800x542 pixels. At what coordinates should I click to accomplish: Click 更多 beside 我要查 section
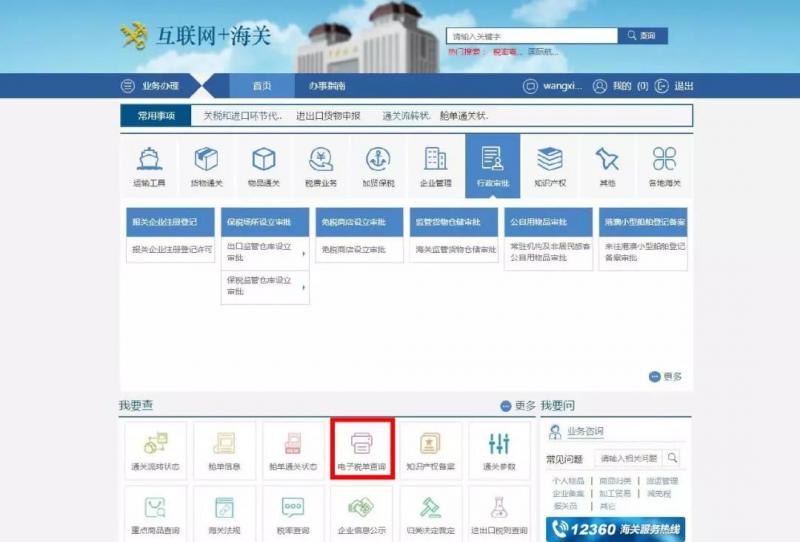[x=519, y=406]
